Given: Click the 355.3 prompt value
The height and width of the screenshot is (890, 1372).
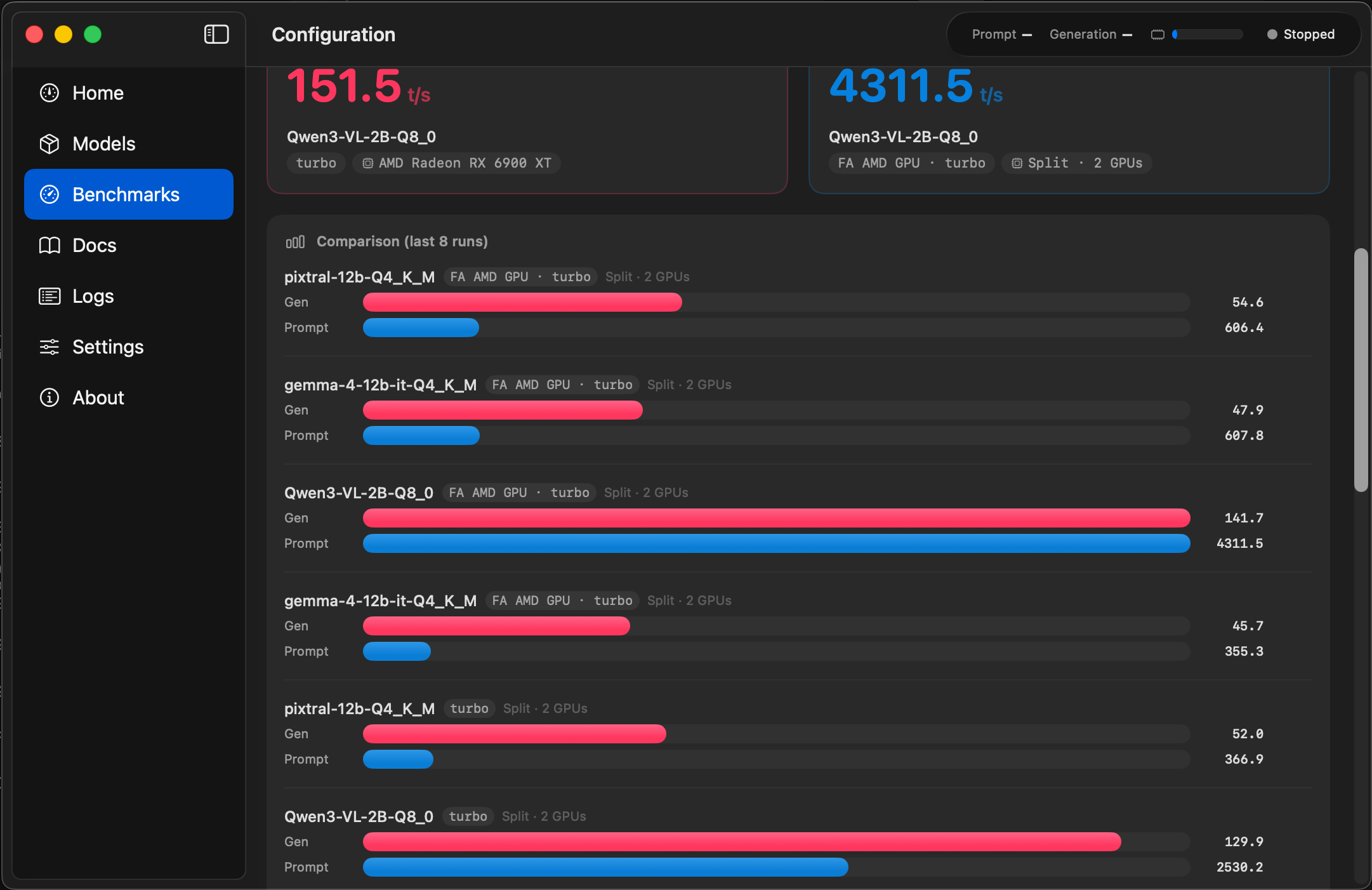Looking at the screenshot, I should [1244, 651].
